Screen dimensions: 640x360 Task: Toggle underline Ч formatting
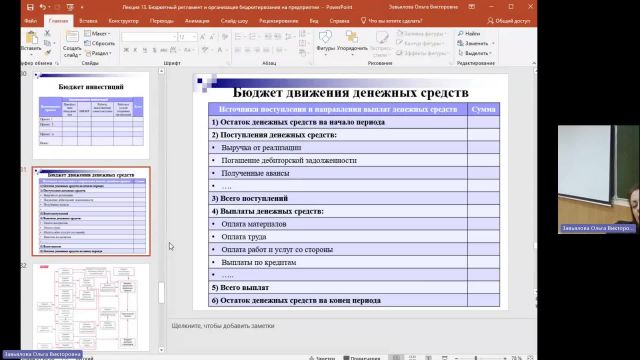[144, 50]
